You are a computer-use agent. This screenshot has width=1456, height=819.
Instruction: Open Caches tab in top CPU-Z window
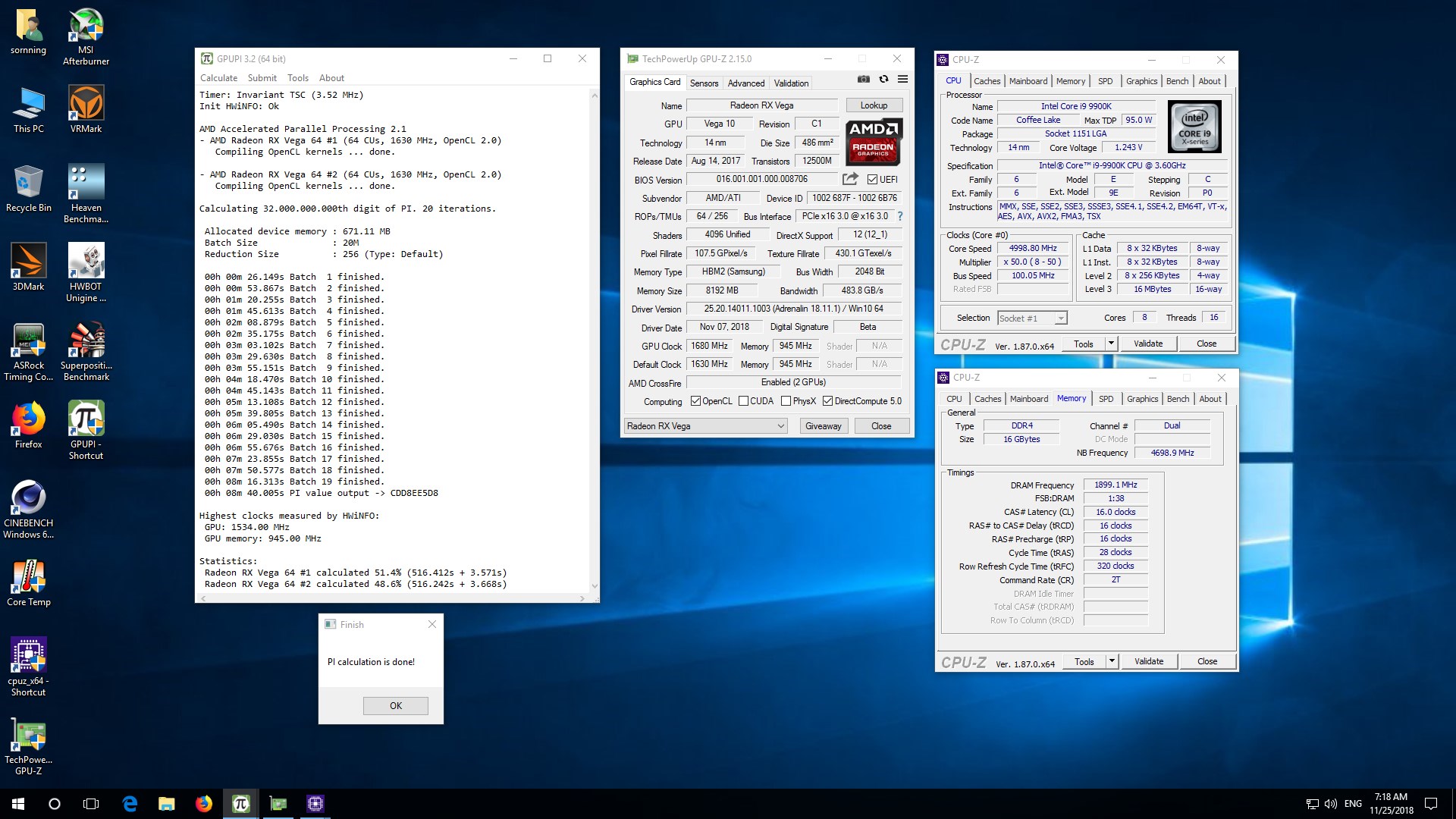pos(987,81)
